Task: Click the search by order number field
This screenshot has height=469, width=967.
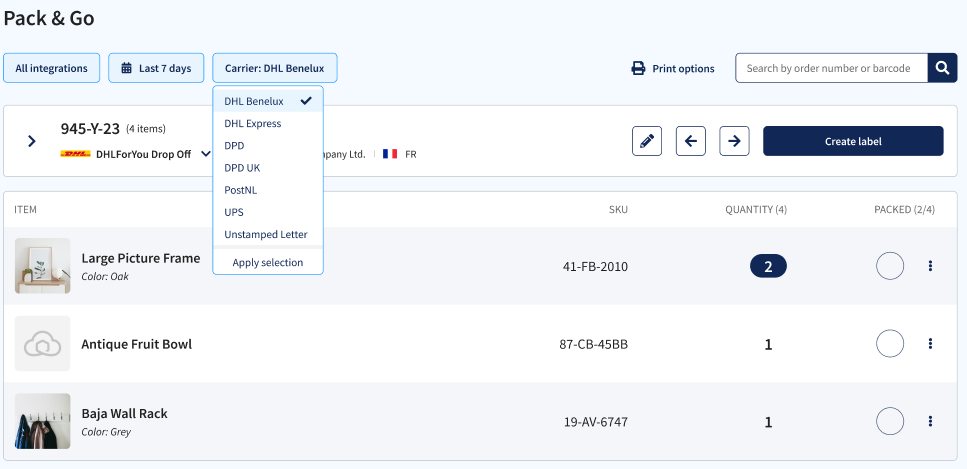Action: [831, 68]
